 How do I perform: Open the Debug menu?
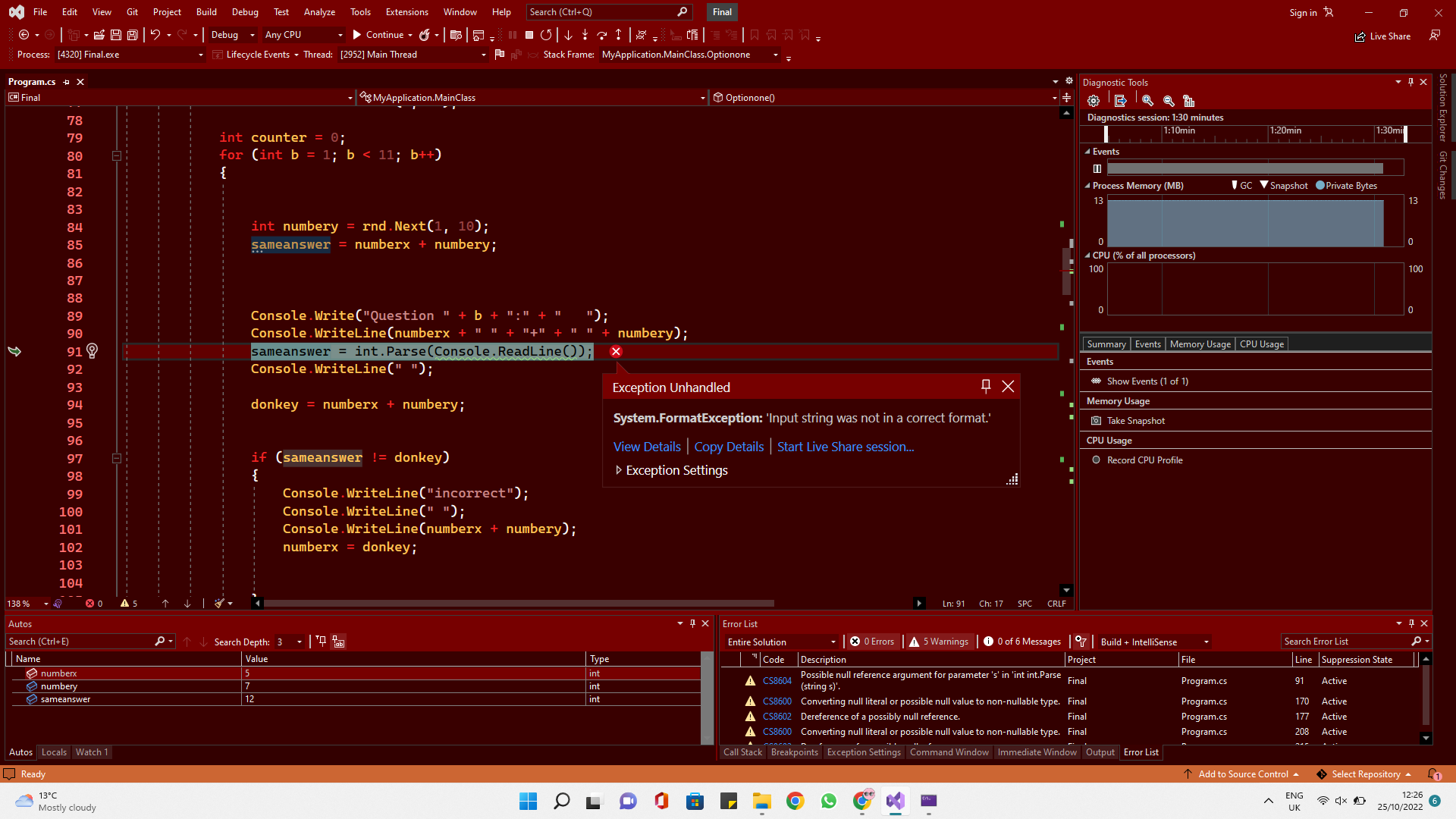tap(245, 12)
